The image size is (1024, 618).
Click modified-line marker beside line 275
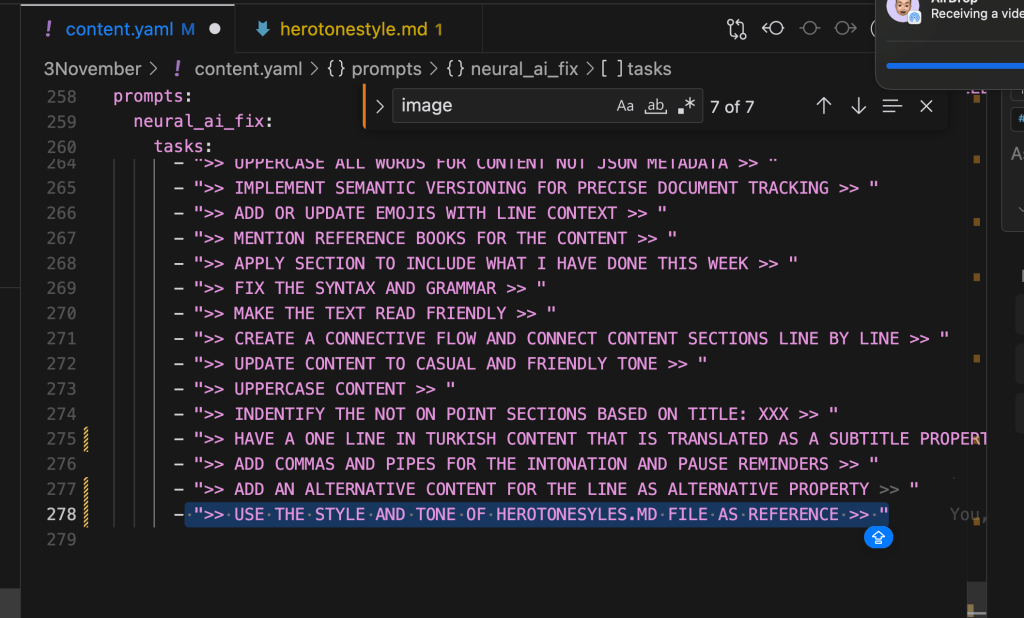pyautogui.click(x=86, y=439)
